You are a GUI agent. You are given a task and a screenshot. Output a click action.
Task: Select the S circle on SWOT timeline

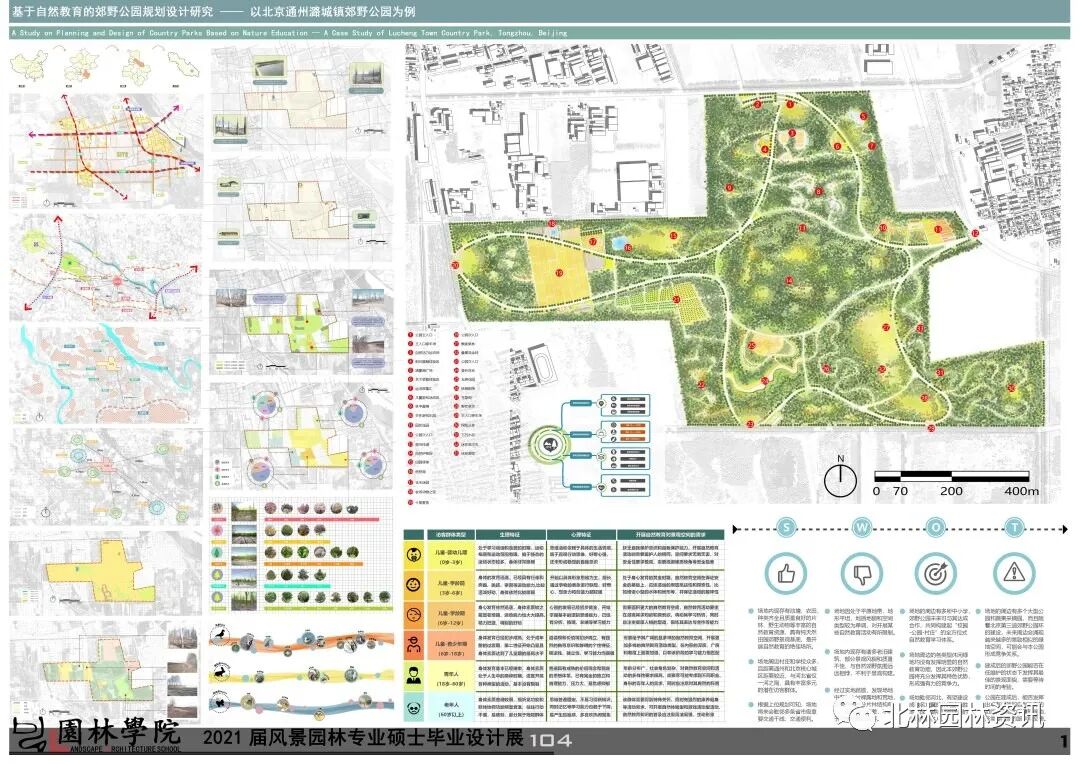tap(786, 528)
